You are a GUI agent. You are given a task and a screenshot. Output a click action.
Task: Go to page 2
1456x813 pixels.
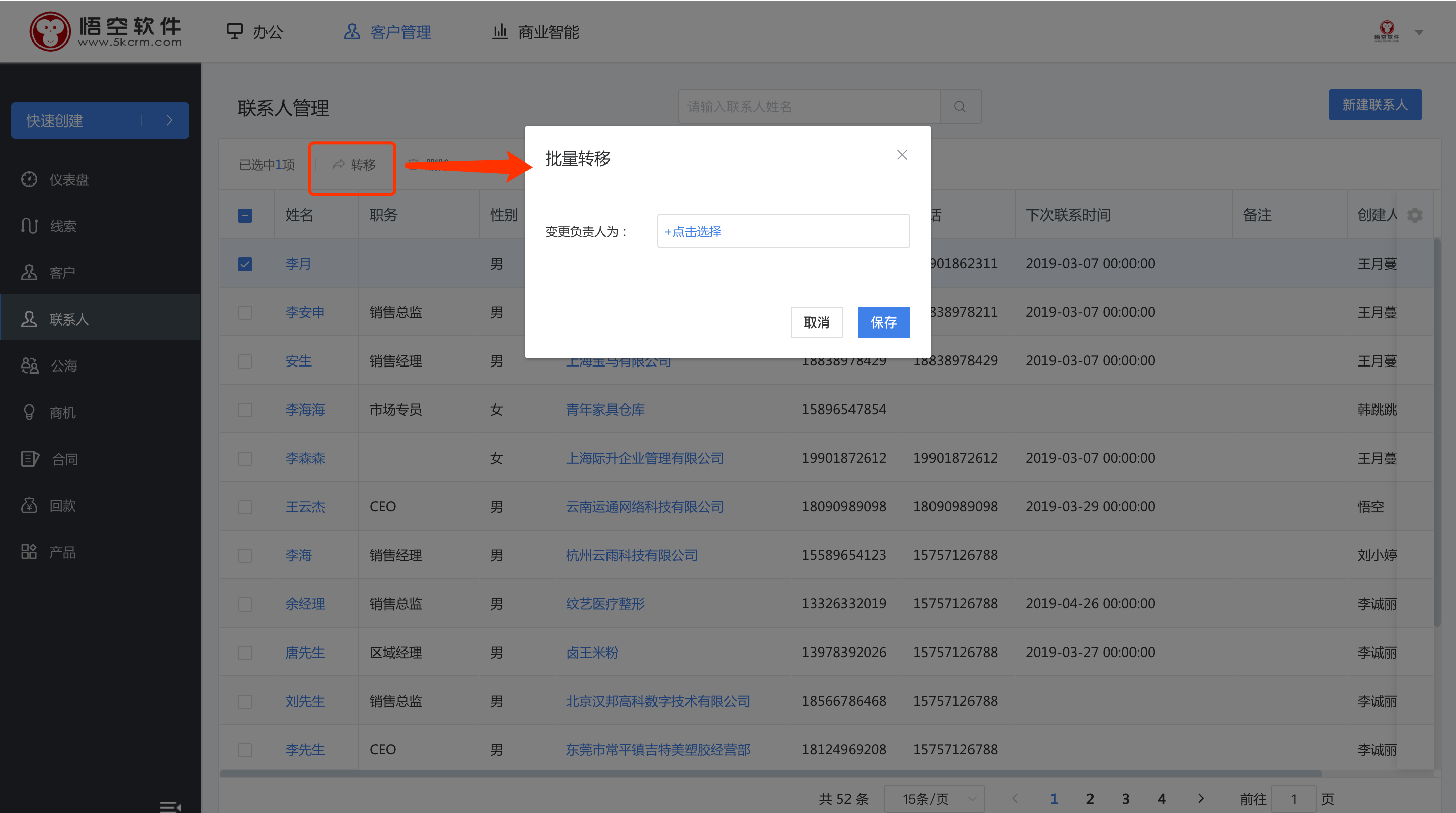tap(1090, 799)
